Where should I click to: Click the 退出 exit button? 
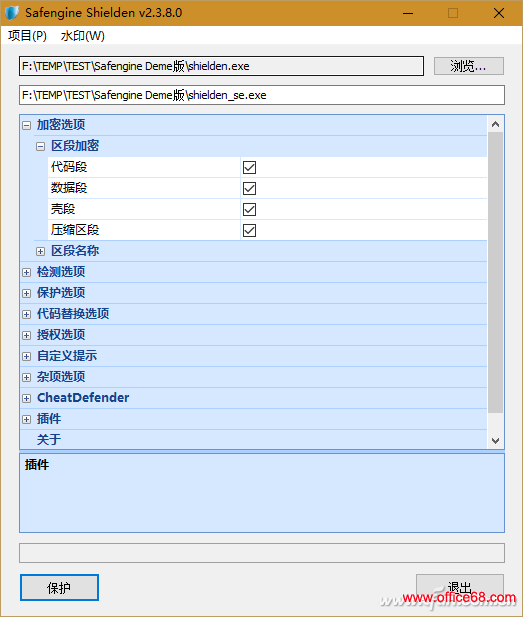[460, 588]
